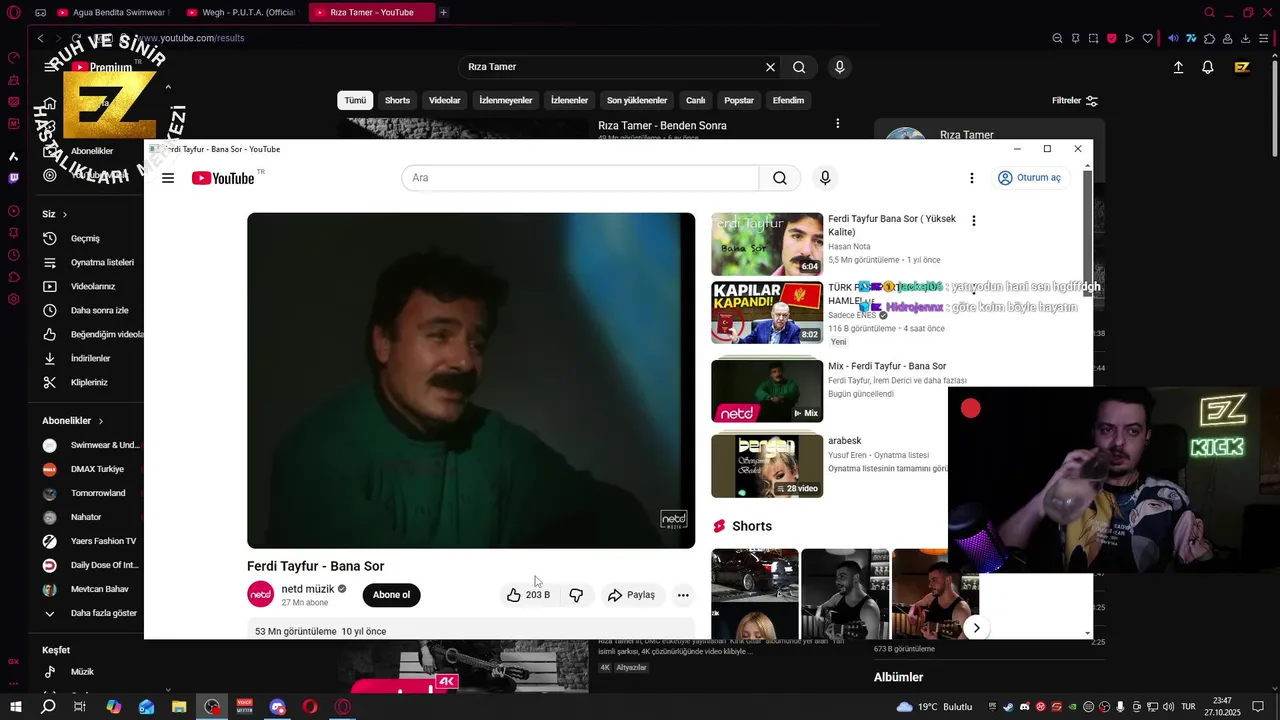Select the Son yüklenenler filter chip
1280x720 pixels.
(x=637, y=100)
